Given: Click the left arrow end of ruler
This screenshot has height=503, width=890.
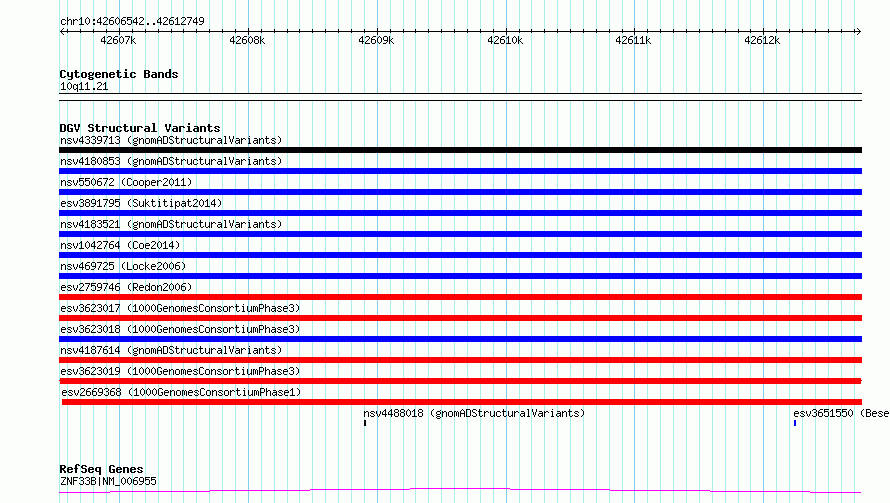Looking at the screenshot, I should 62,31.
